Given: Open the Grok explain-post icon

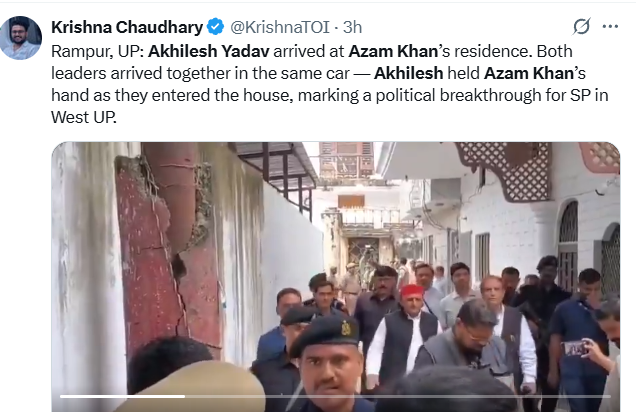Looking at the screenshot, I should coord(581,27).
